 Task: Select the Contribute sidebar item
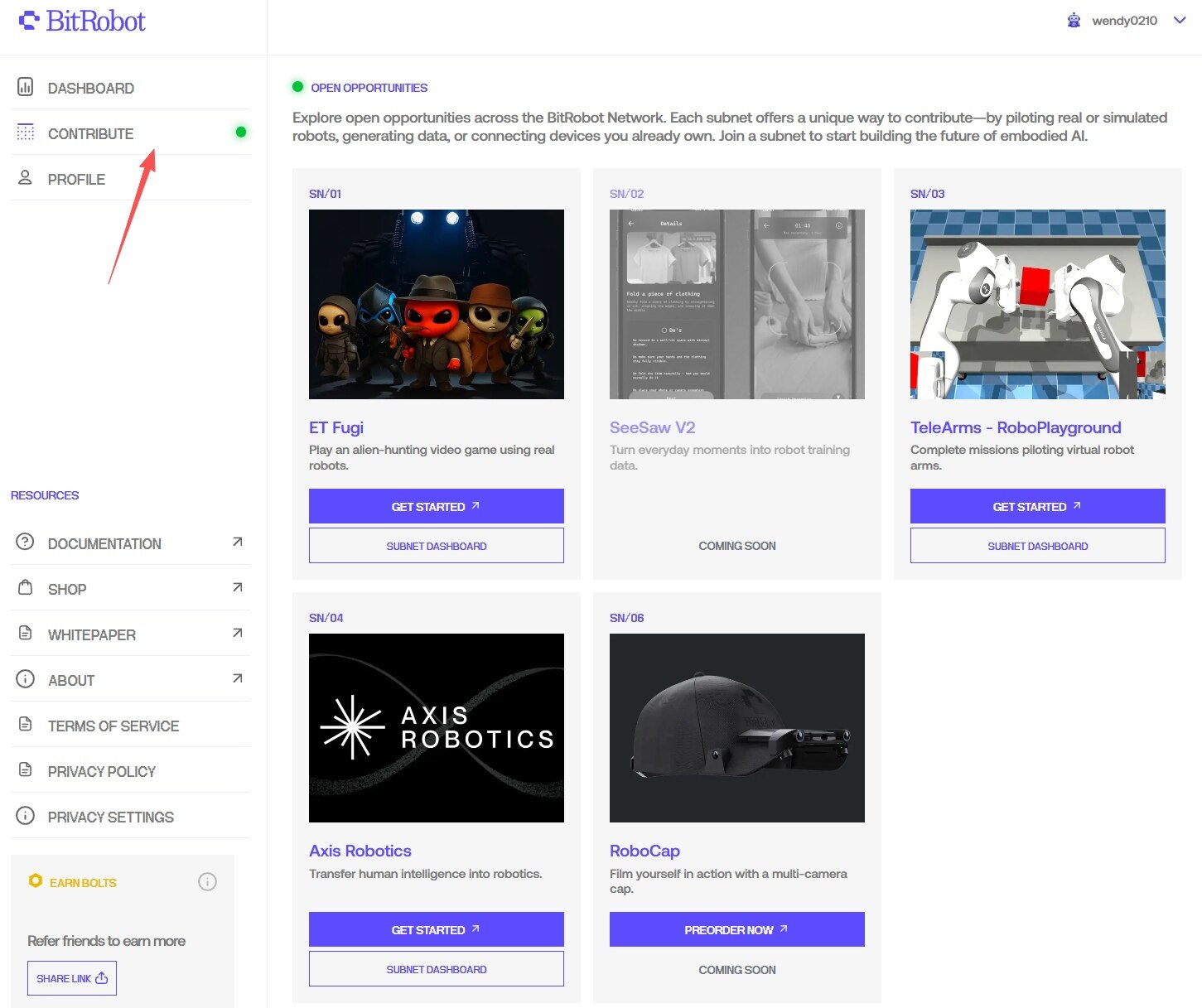point(130,133)
